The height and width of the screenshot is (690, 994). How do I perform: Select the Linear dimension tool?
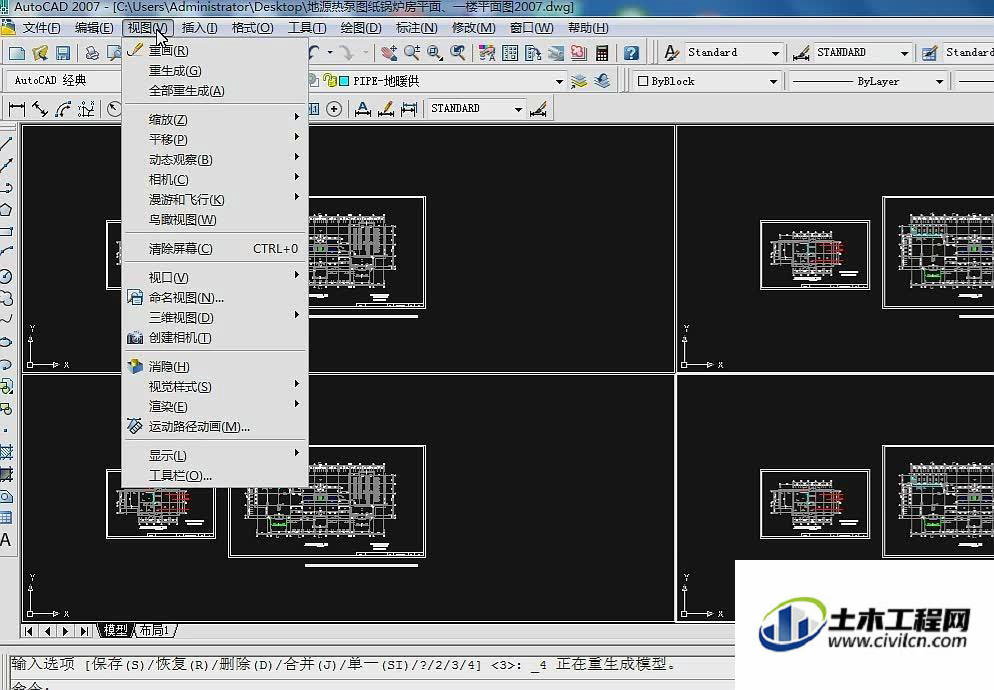pos(16,109)
